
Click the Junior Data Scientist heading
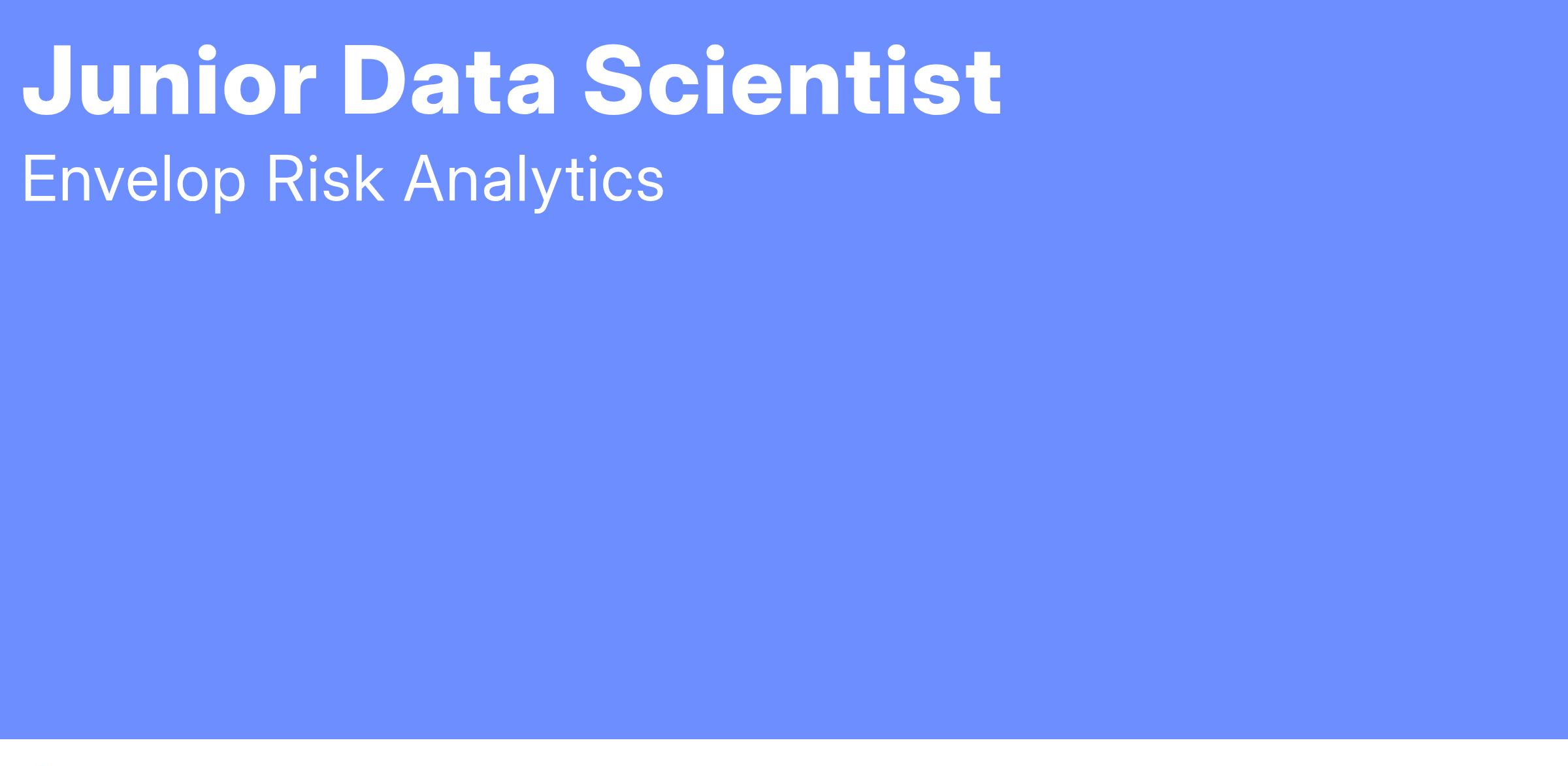point(512,81)
